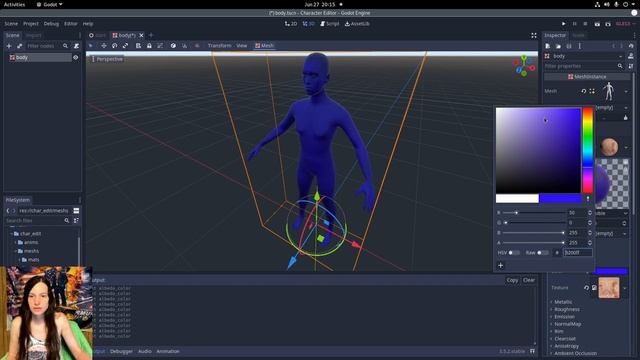
Task: Click the hex color code field
Action: (577, 253)
